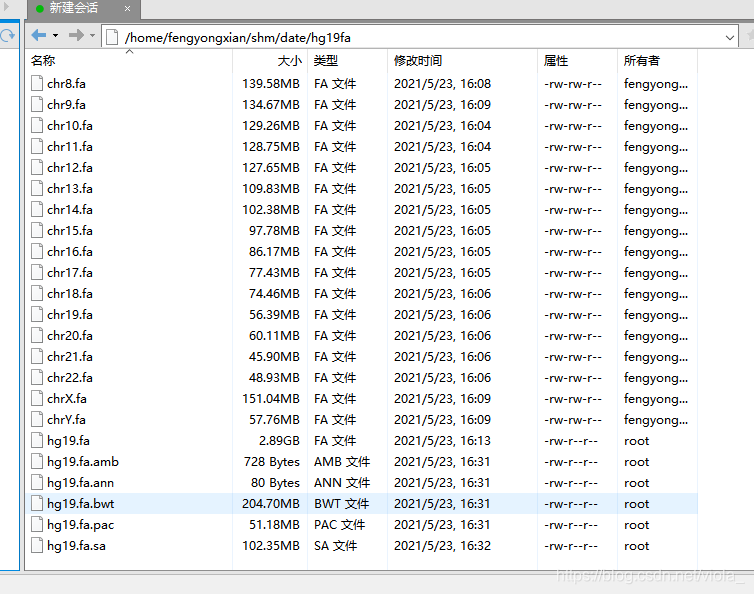Viewport: 754px width, 594px height.
Task: Click the SA 文件 type cell
Action: [336, 546]
